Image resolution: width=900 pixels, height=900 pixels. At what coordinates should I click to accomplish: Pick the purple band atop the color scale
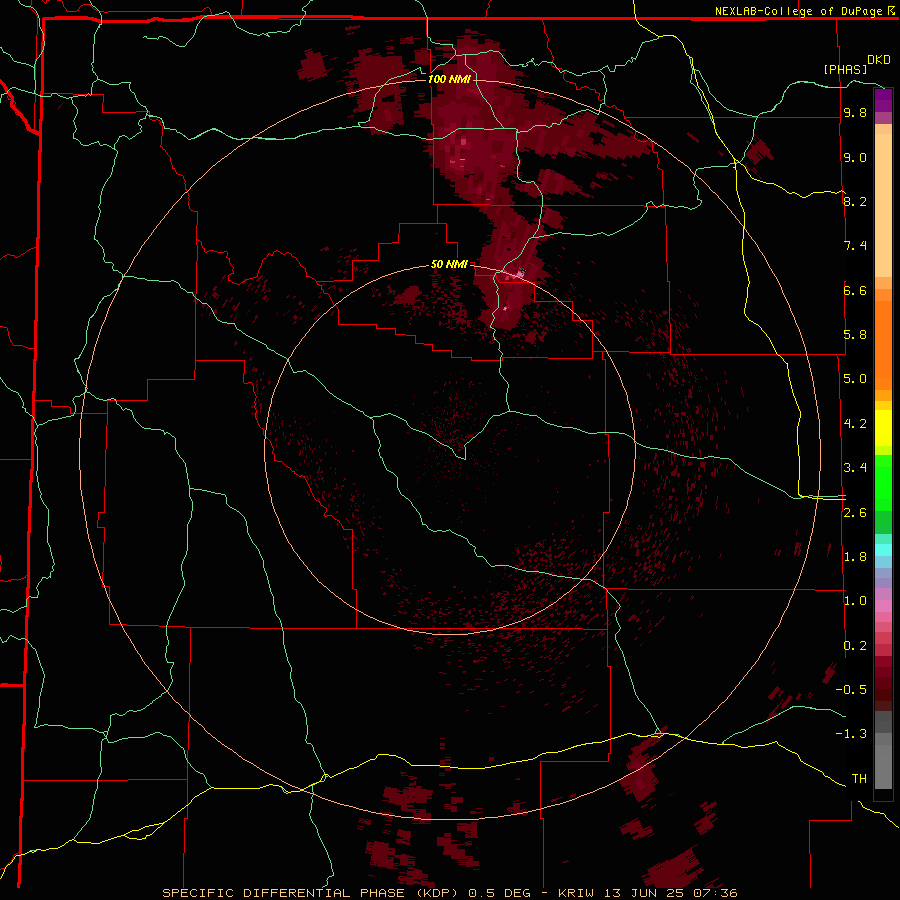(883, 99)
